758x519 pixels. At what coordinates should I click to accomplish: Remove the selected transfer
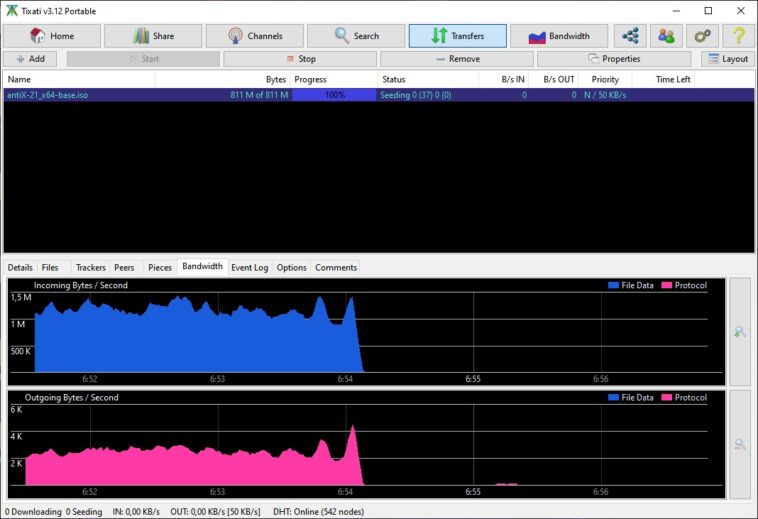[457, 59]
